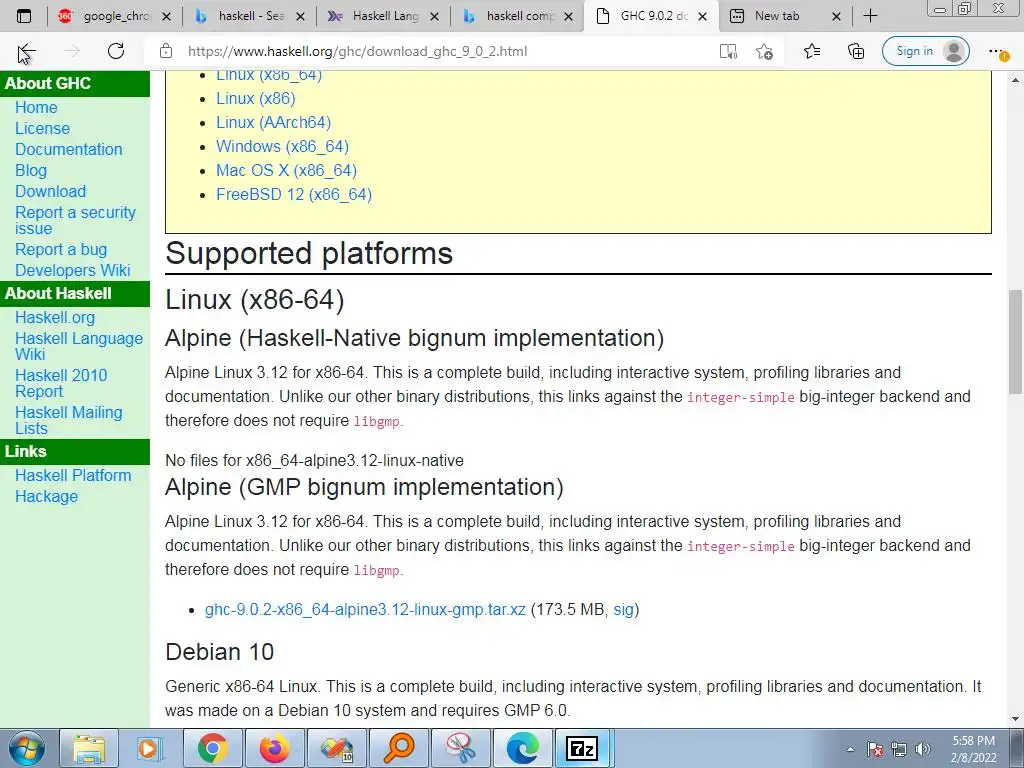
Task: Open the Haskell Mailing Lists link
Action: (x=69, y=420)
